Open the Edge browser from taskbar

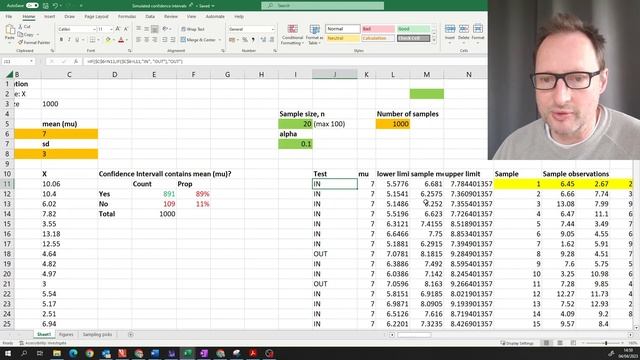click(x=73, y=353)
